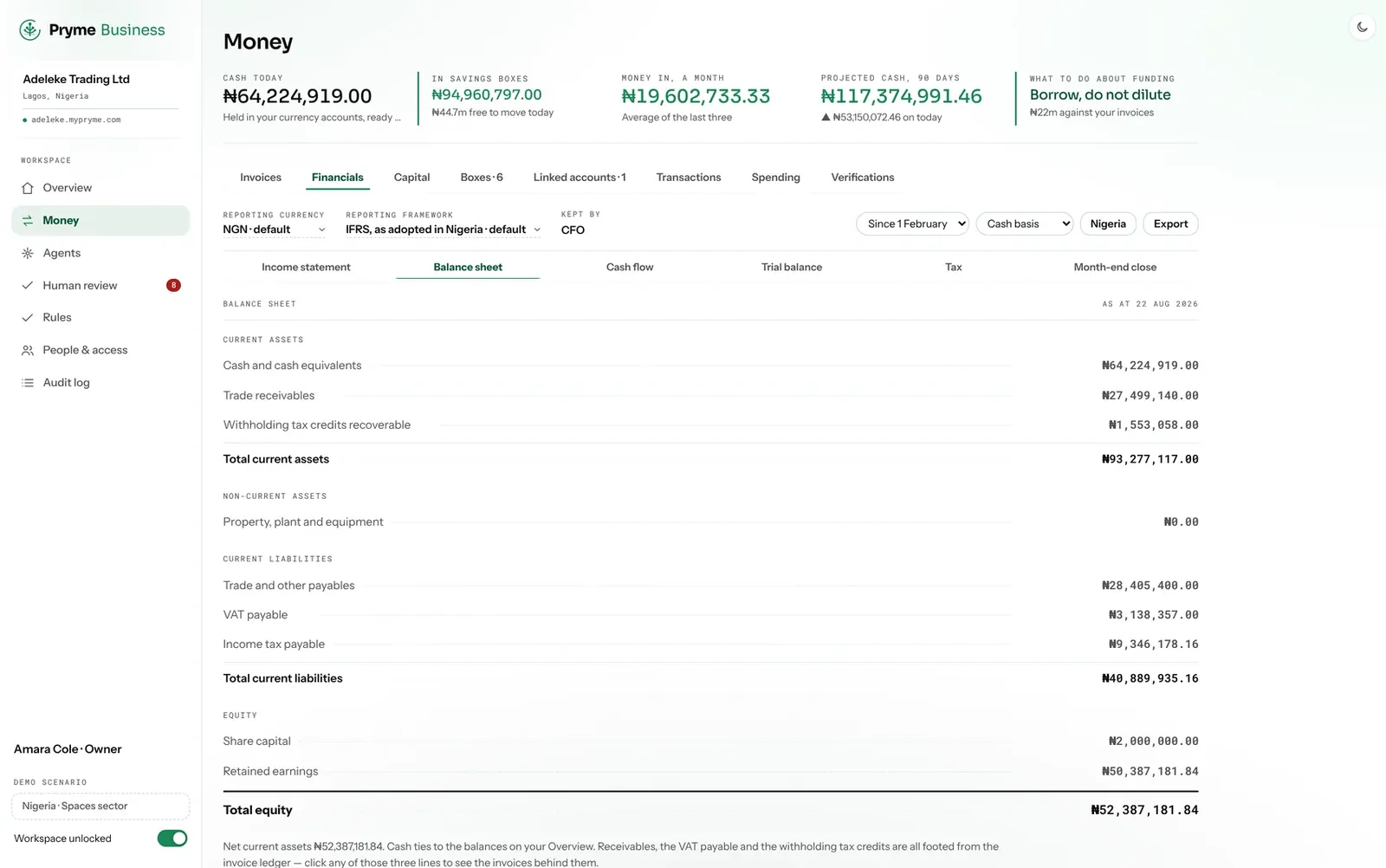Switch to the Invoices tab

click(x=261, y=178)
